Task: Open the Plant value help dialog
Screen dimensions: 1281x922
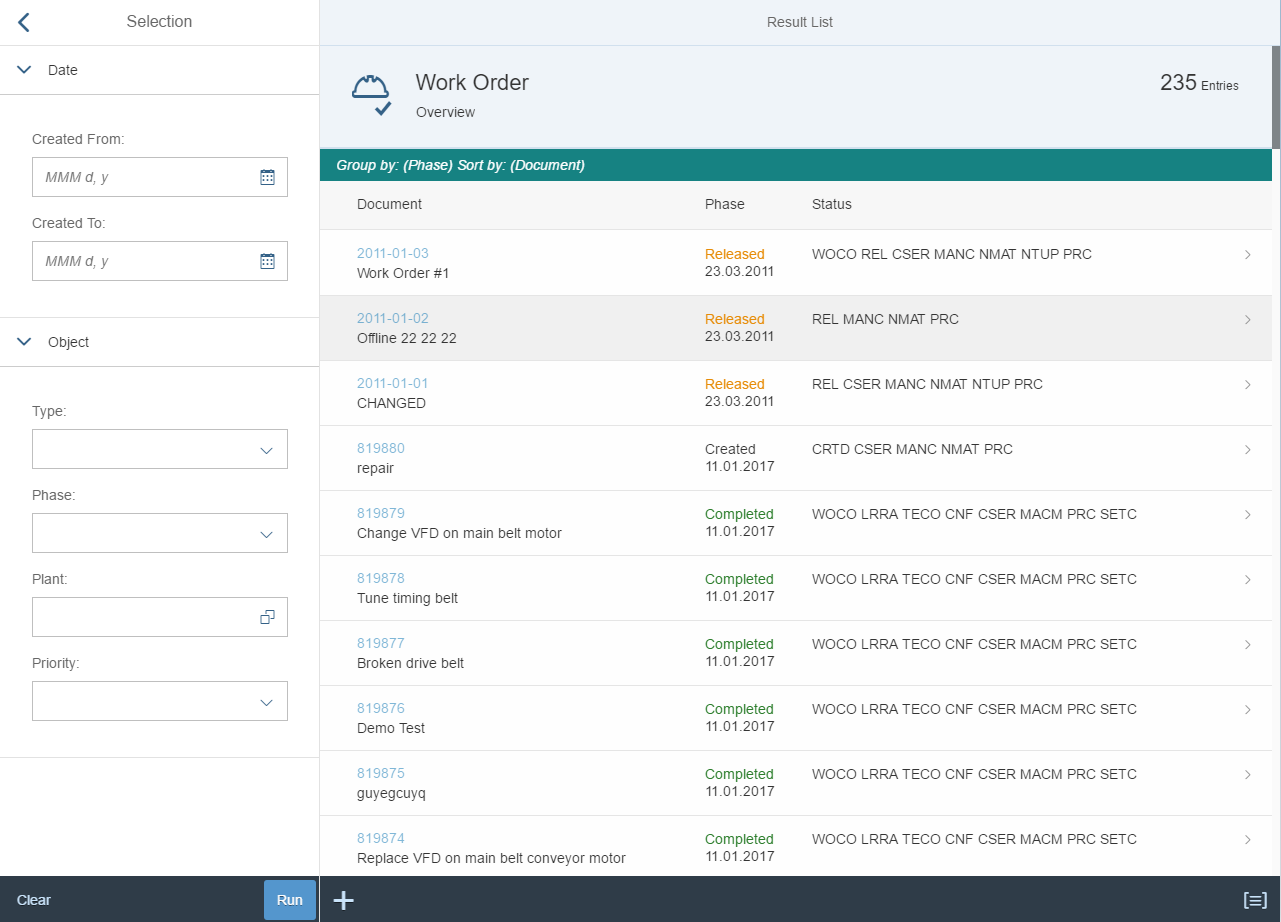Action: click(x=266, y=617)
